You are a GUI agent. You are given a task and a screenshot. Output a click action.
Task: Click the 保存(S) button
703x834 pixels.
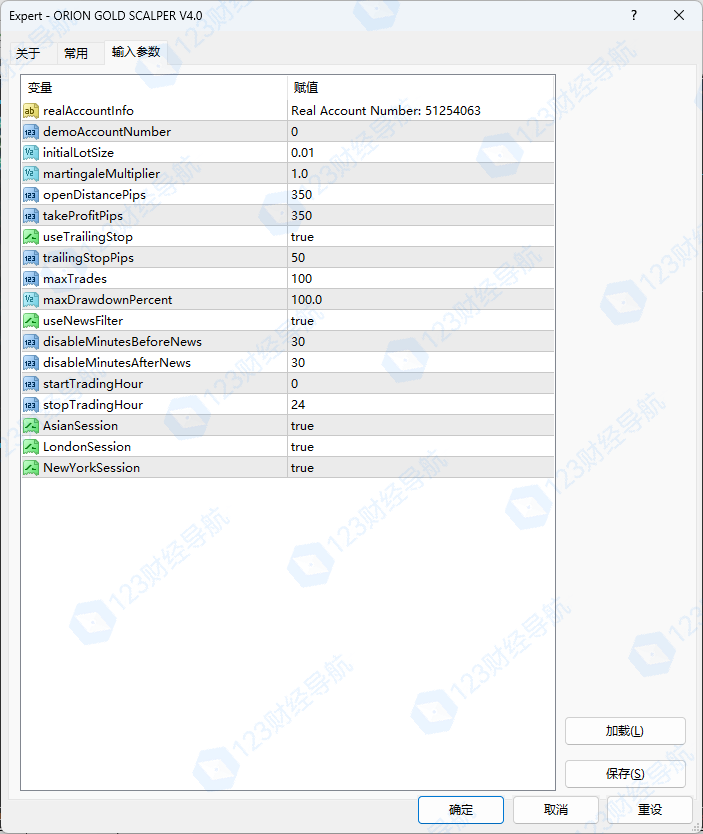625,773
